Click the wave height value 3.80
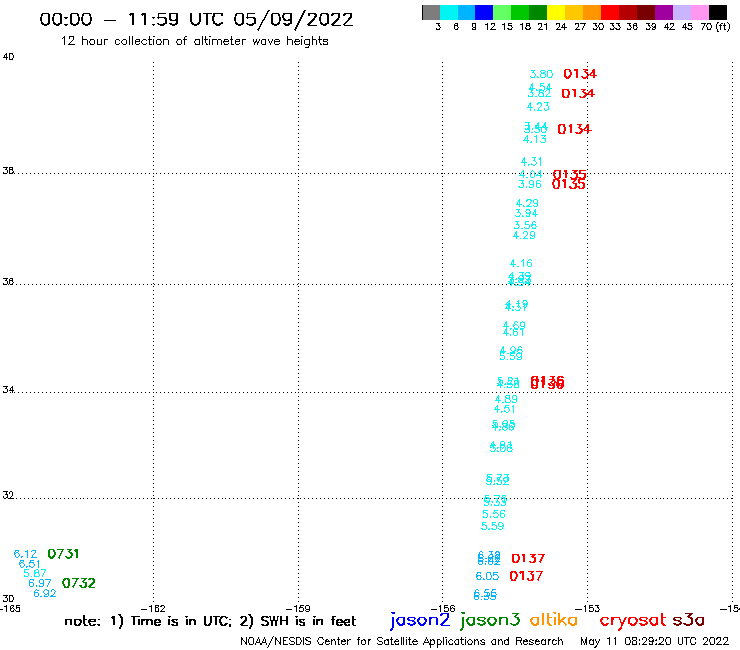The height and width of the screenshot is (650, 740). 541,74
